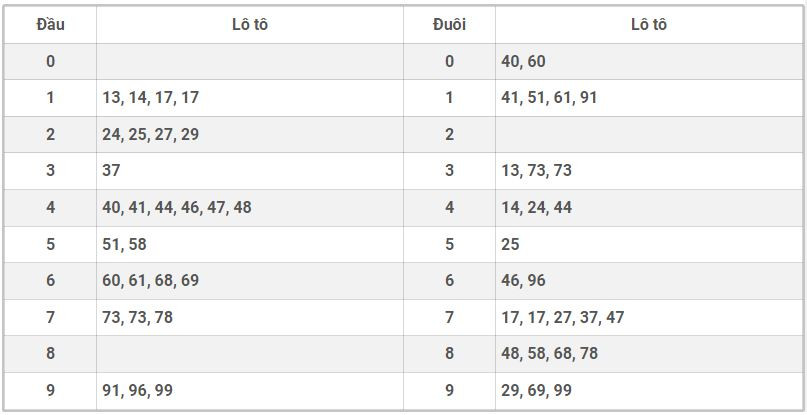807x415 pixels.
Task: Click the cell showing only 25
Action: point(511,244)
